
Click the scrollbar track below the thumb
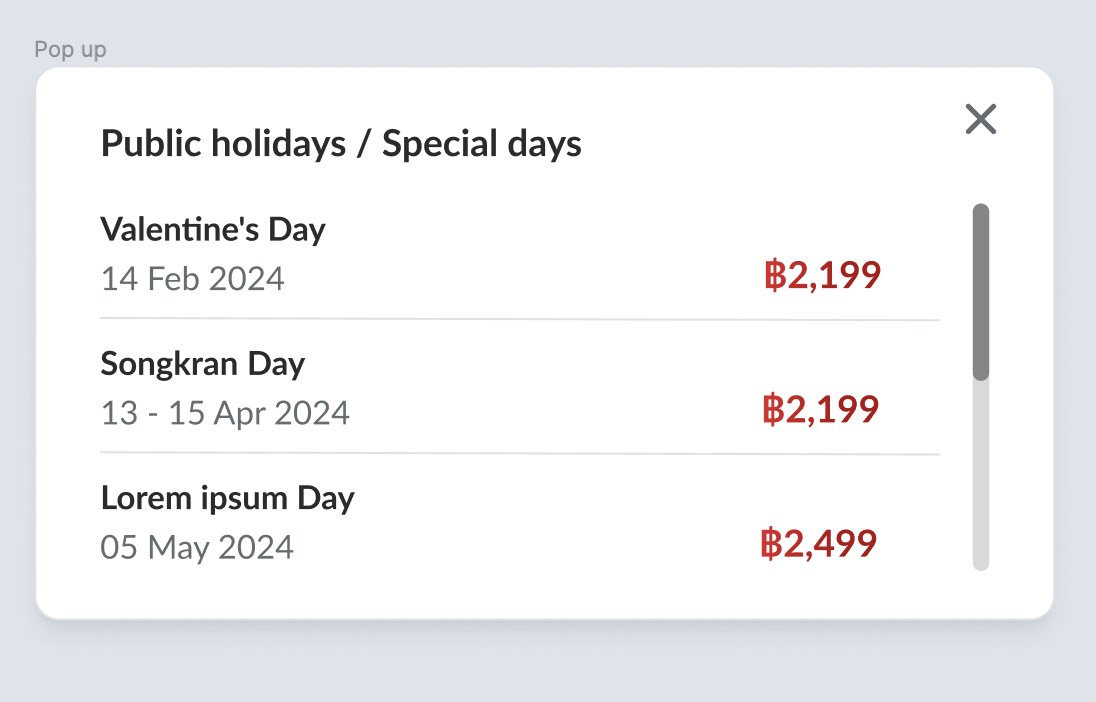[981, 475]
